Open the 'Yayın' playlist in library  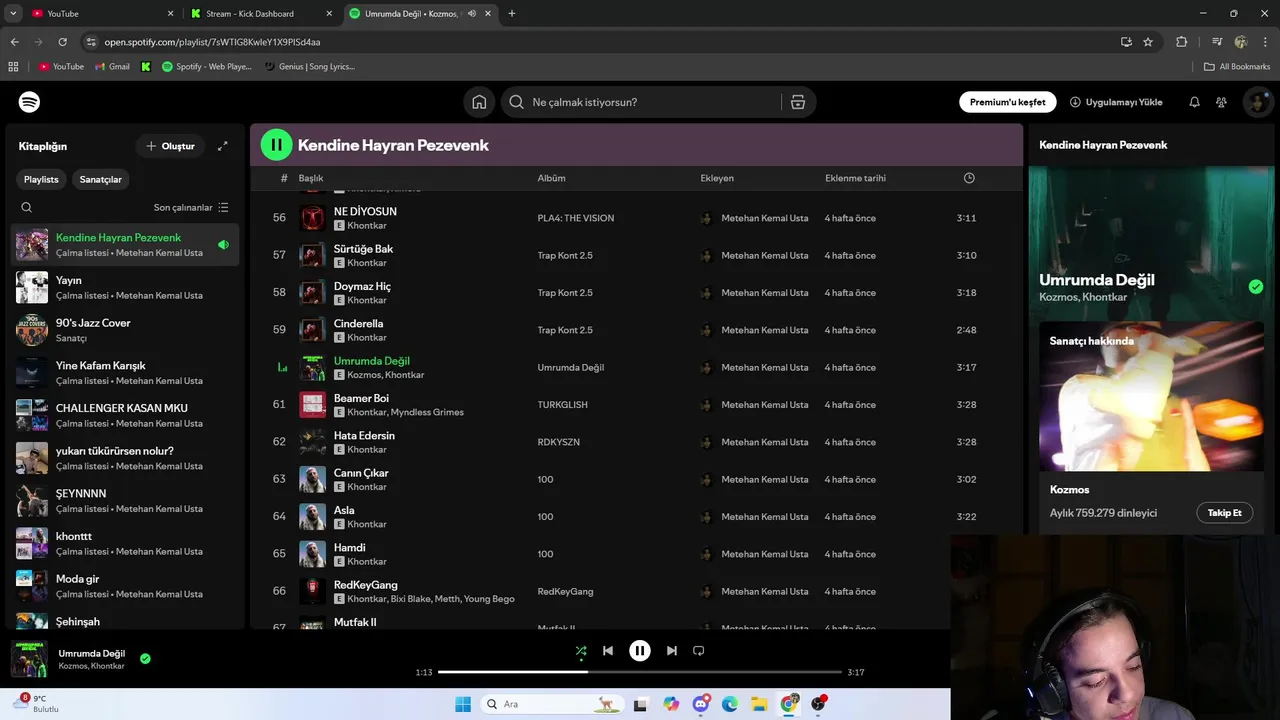coord(125,288)
